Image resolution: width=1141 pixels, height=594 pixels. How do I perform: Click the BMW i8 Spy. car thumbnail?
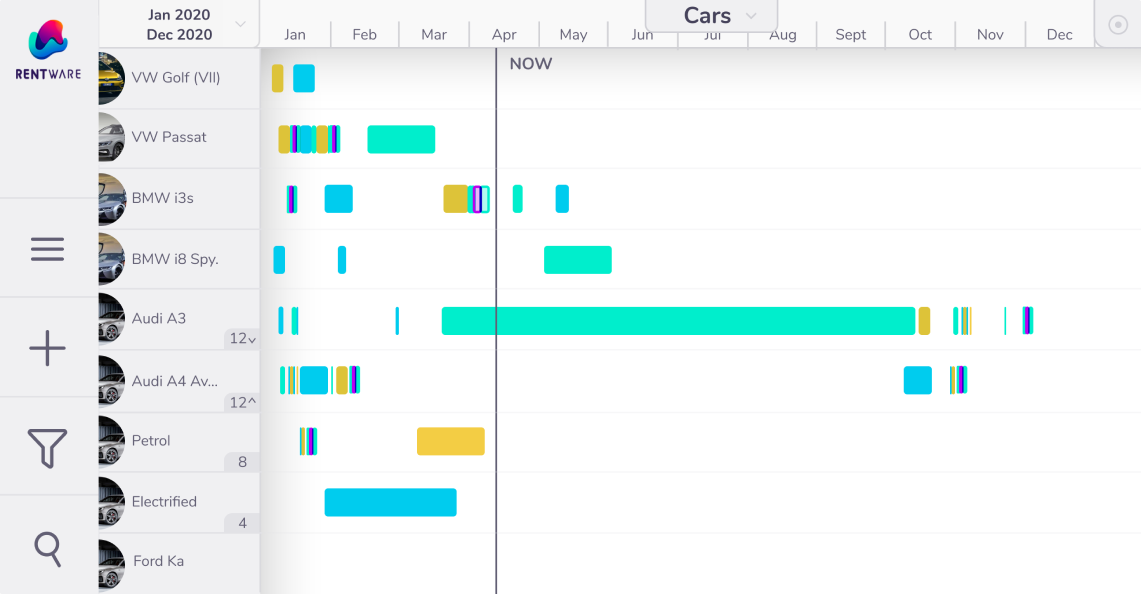[111, 258]
